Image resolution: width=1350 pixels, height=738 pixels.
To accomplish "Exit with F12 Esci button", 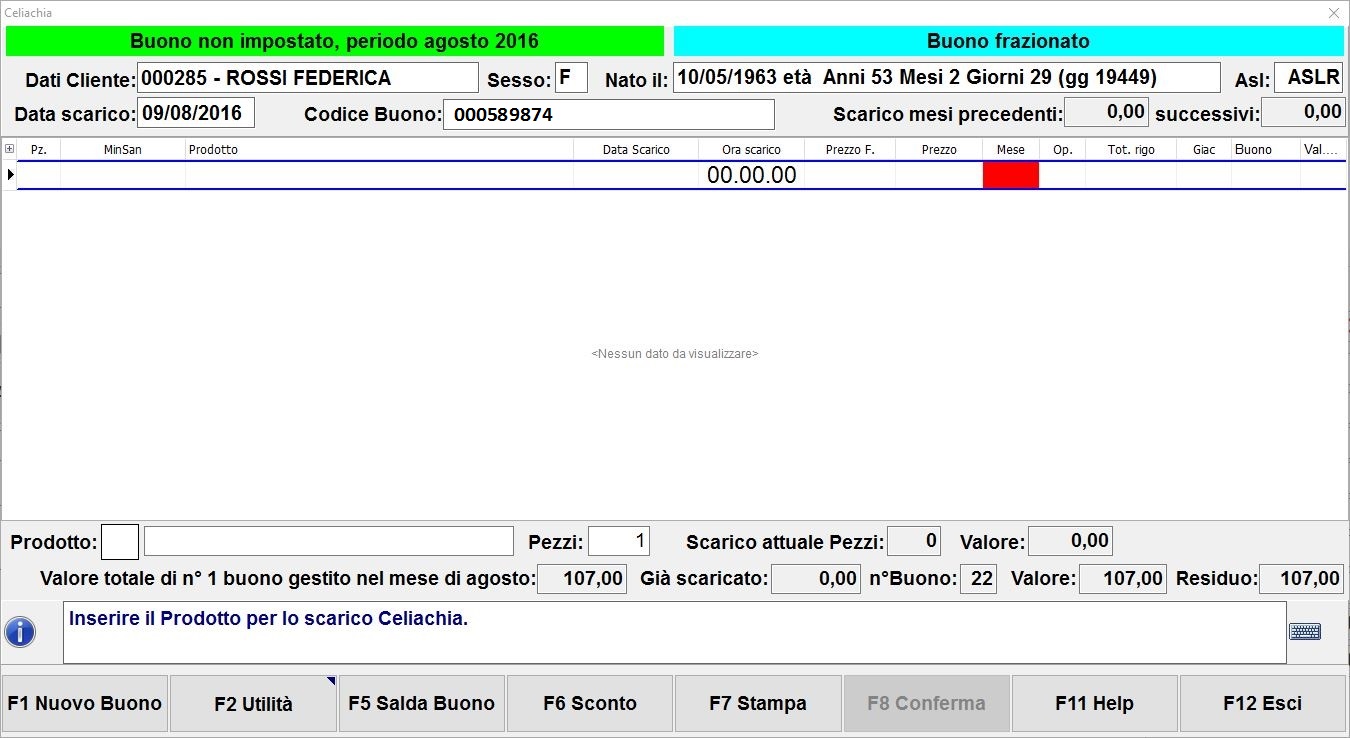I will pyautogui.click(x=1262, y=703).
